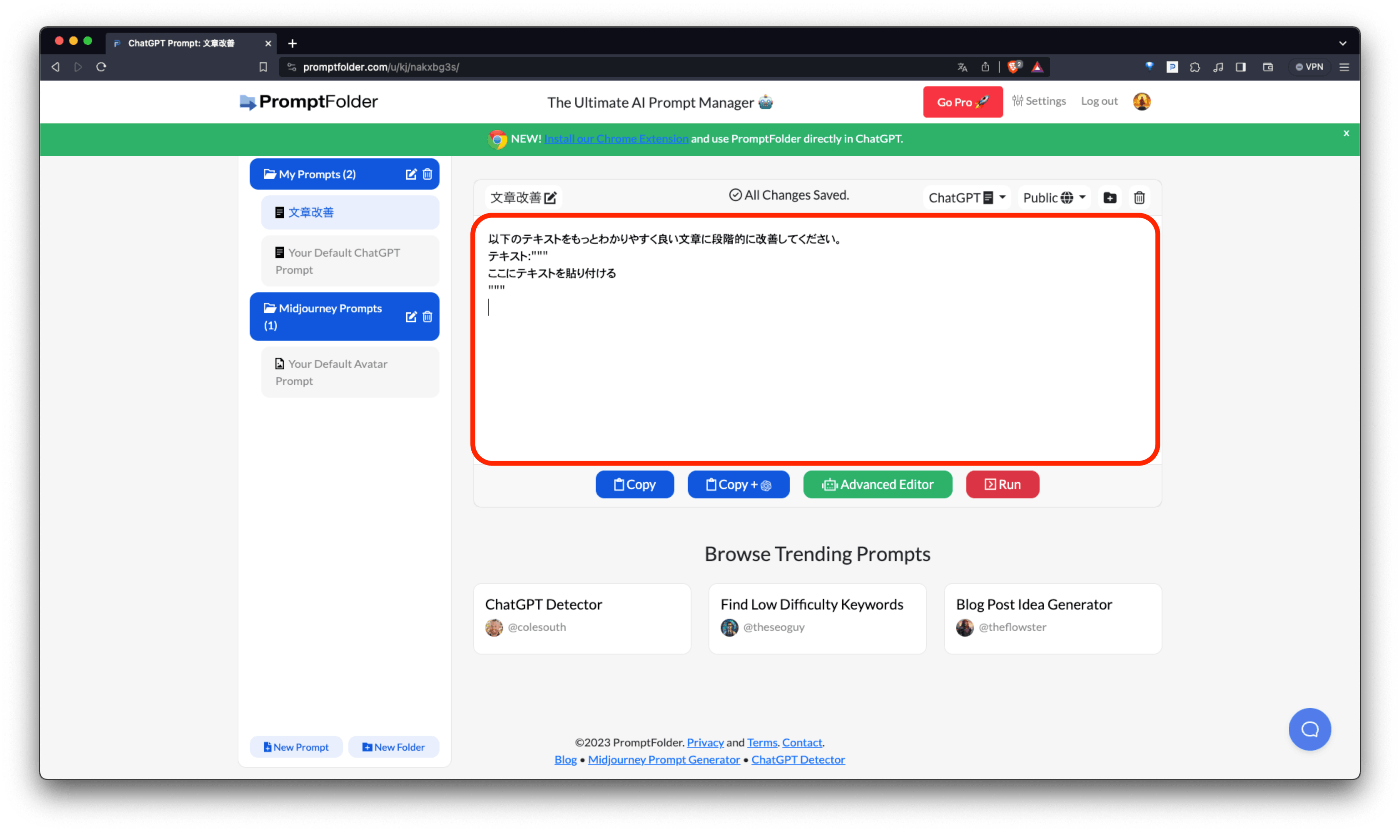
Task: Go back in browser history
Action: (x=55, y=67)
